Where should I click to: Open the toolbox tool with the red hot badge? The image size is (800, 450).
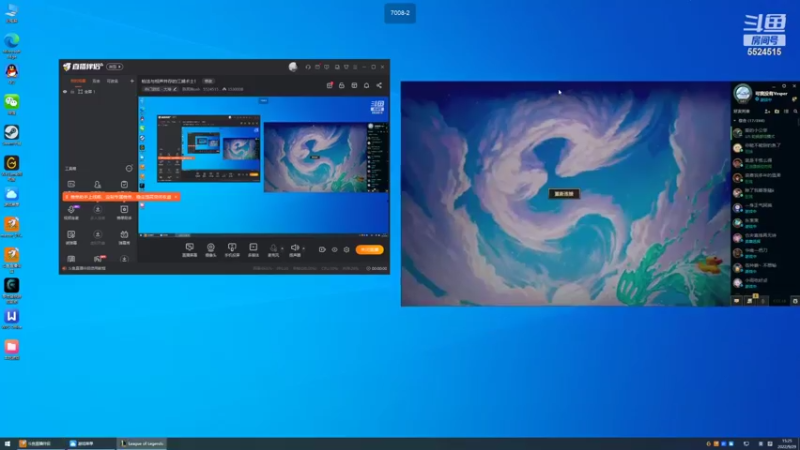(x=97, y=259)
